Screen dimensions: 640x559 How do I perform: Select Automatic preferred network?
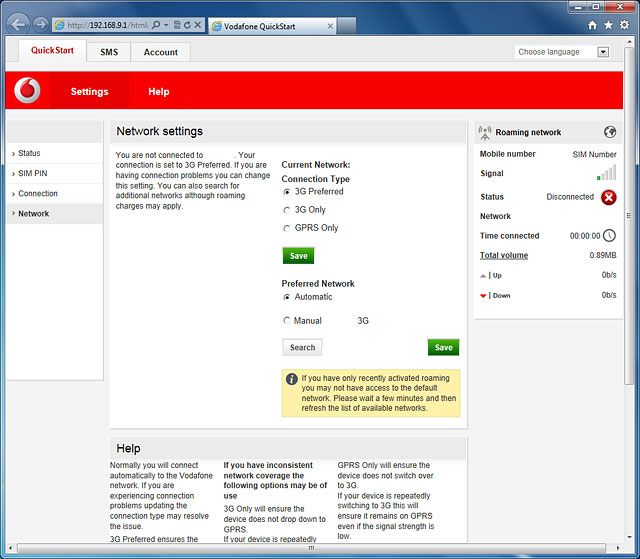point(287,297)
